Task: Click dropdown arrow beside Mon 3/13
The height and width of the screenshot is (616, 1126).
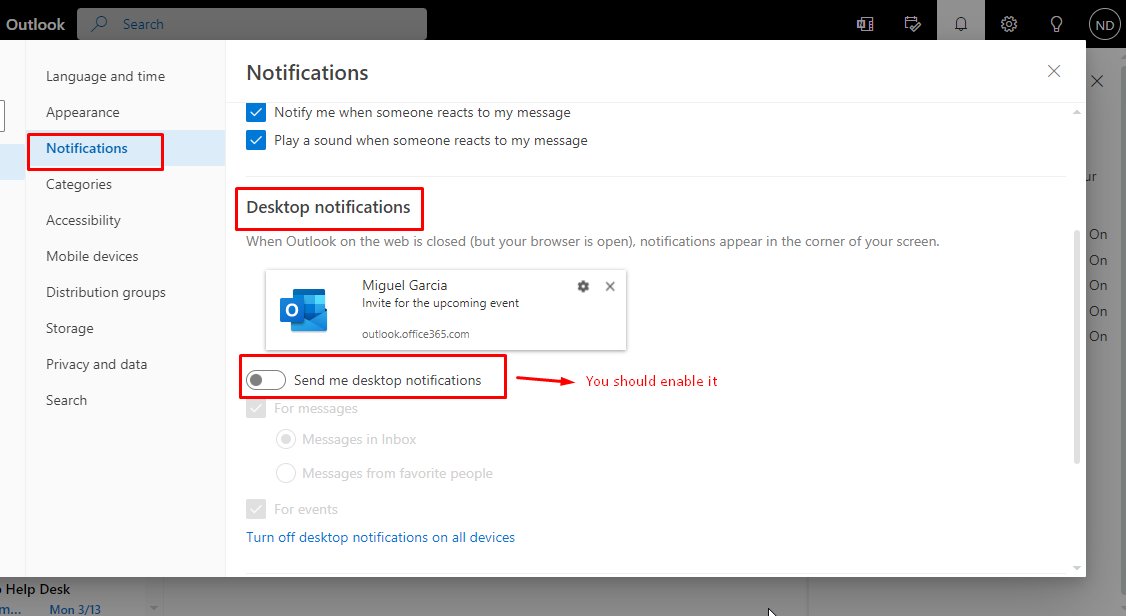Action: coord(154,608)
